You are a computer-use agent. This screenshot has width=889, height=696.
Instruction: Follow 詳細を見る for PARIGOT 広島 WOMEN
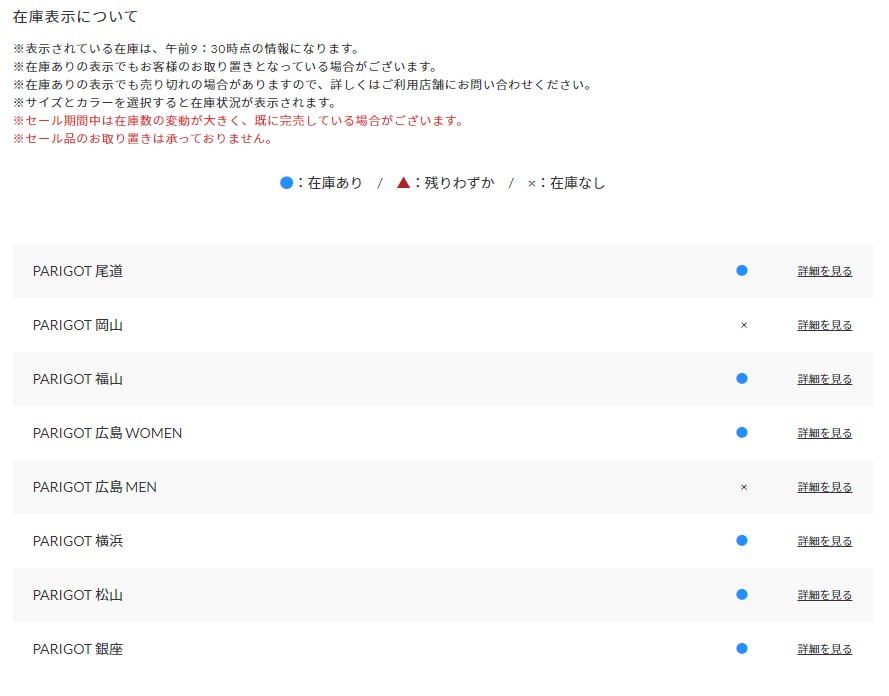[825, 433]
